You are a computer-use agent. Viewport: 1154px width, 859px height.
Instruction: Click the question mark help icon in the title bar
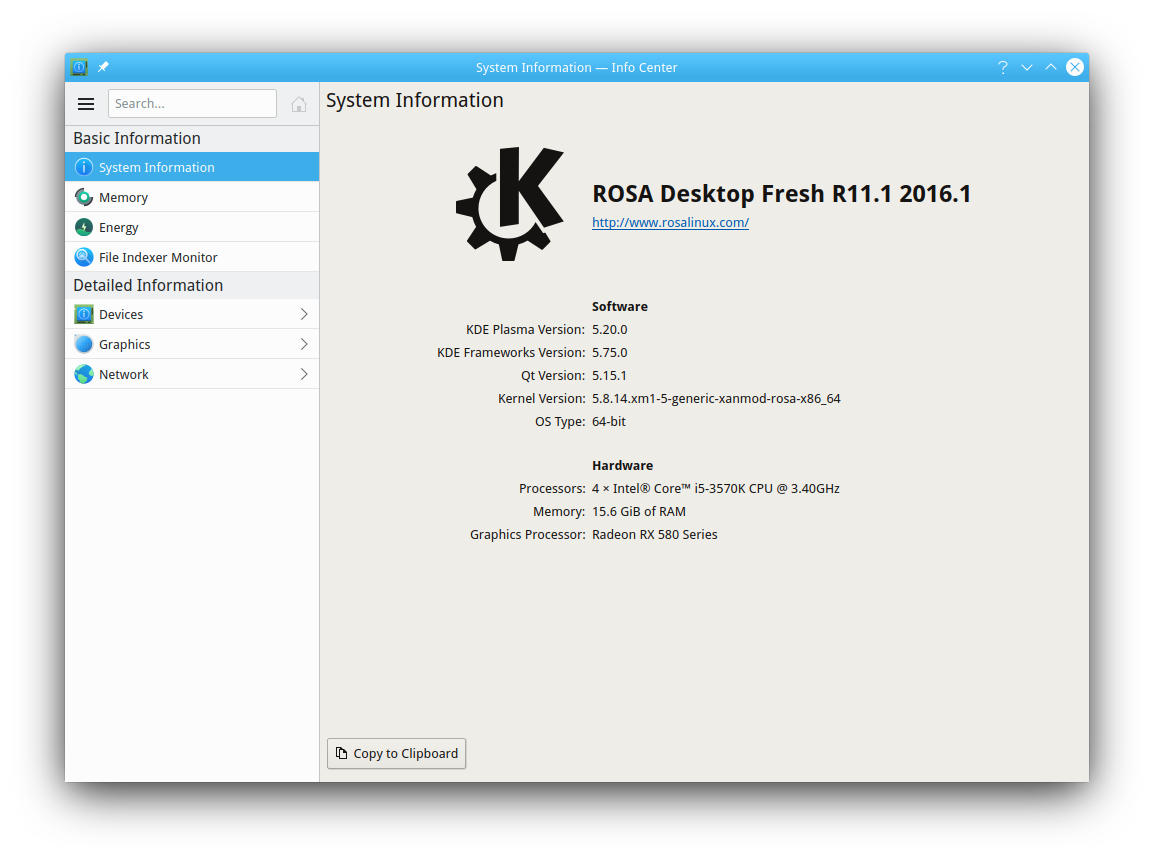(1002, 67)
